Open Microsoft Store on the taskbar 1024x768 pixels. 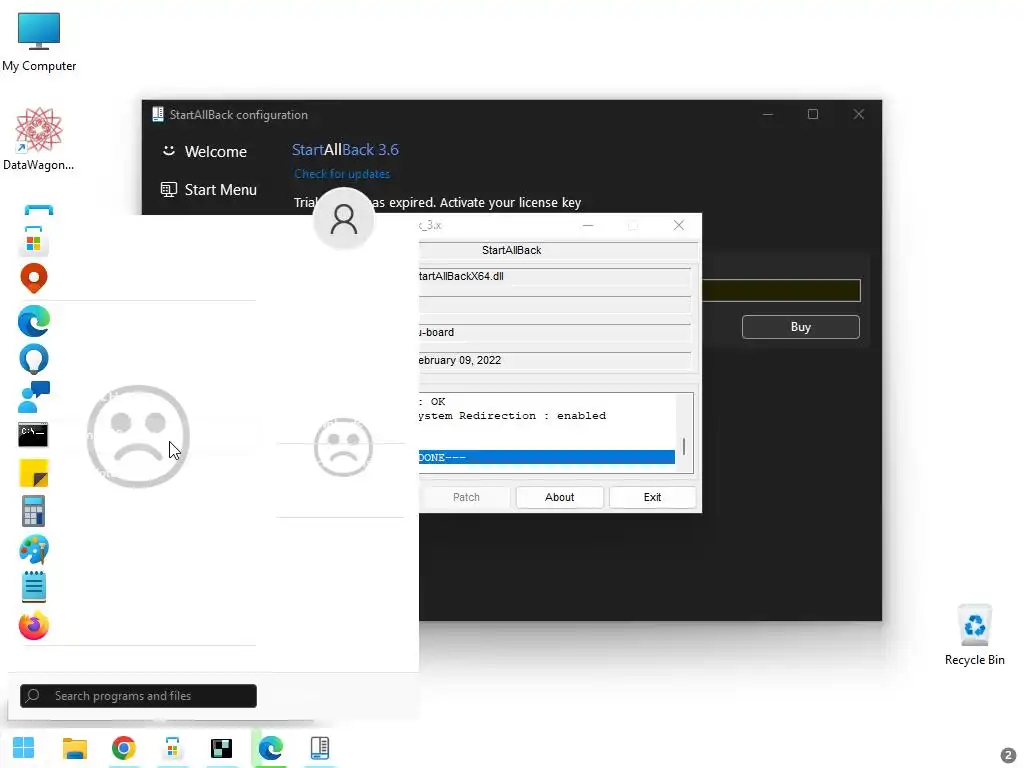172,748
